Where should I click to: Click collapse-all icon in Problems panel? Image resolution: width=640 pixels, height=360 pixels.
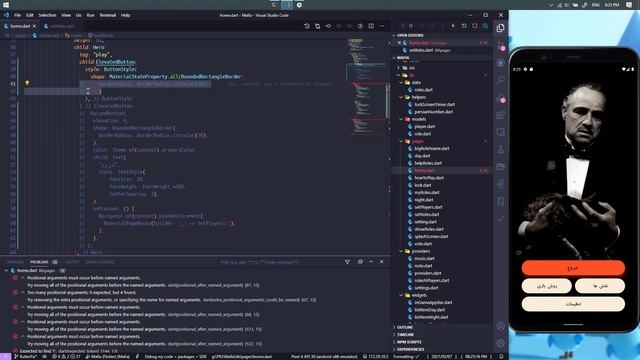(x=360, y=262)
